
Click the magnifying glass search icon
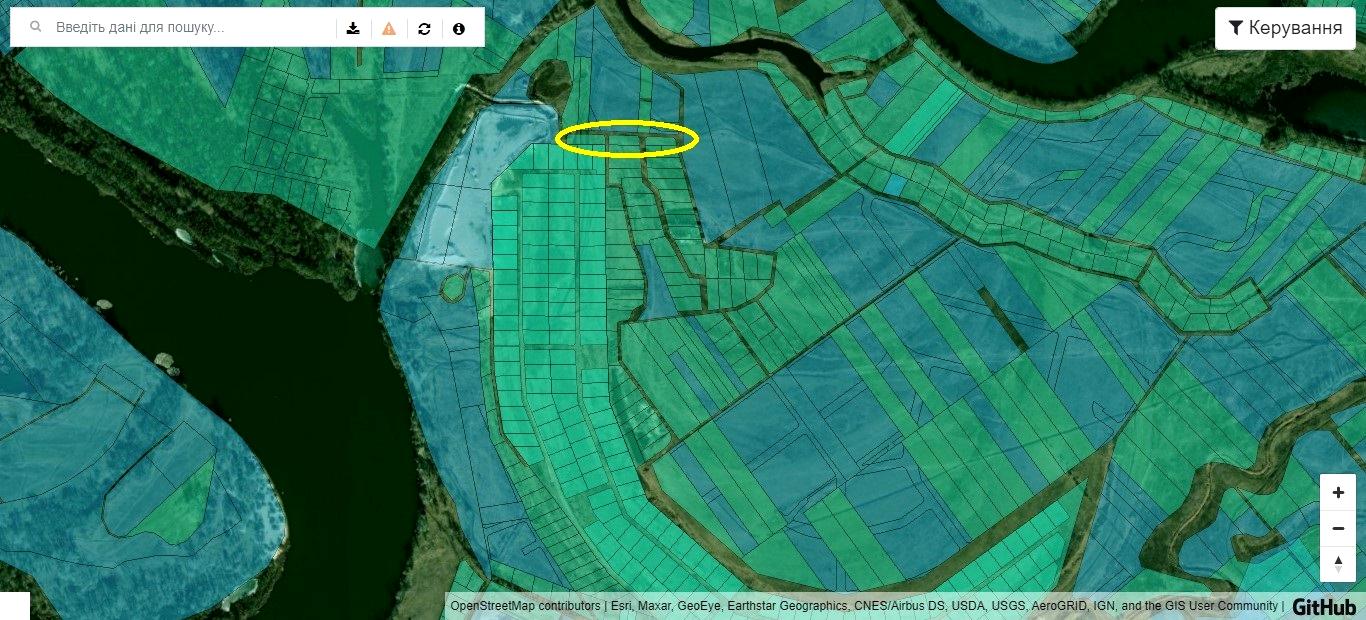coord(36,28)
